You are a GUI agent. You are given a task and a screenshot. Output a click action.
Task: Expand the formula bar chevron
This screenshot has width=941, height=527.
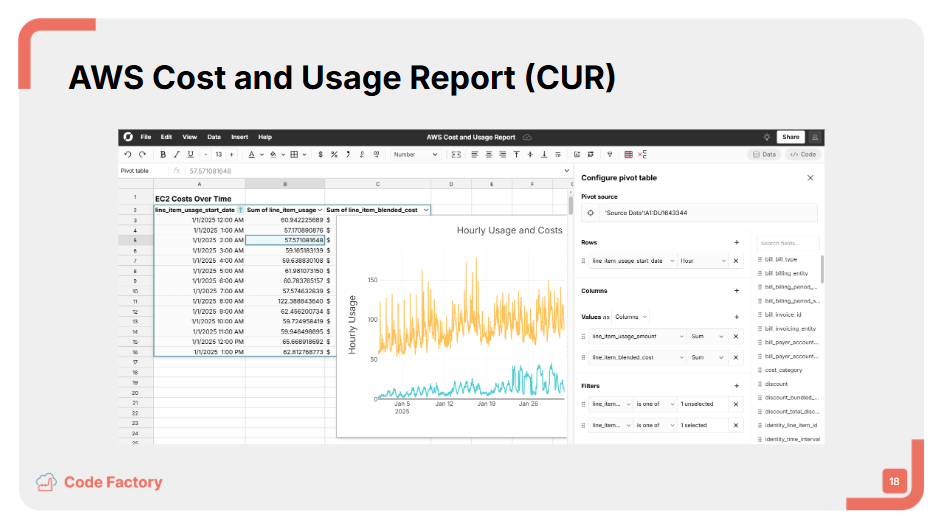[x=566, y=171]
